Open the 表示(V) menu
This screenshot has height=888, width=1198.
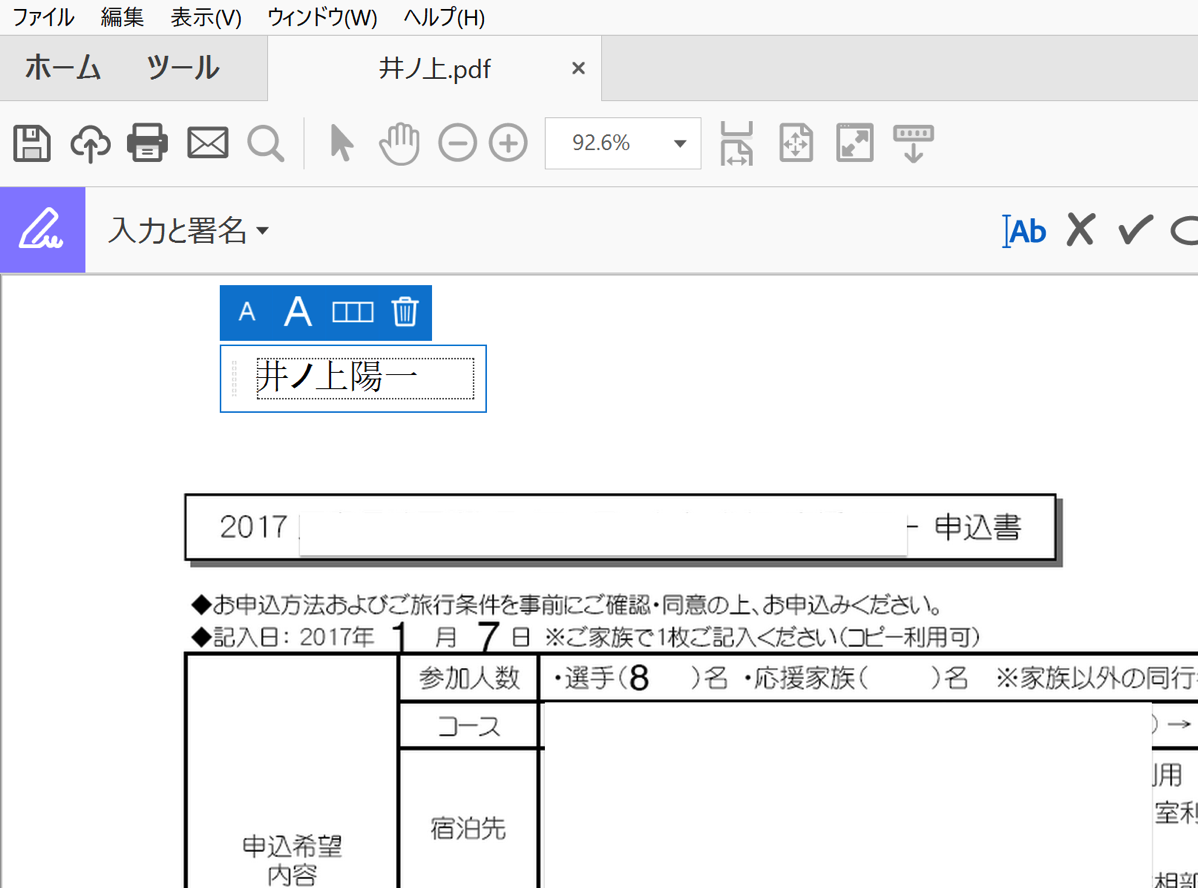pyautogui.click(x=206, y=17)
